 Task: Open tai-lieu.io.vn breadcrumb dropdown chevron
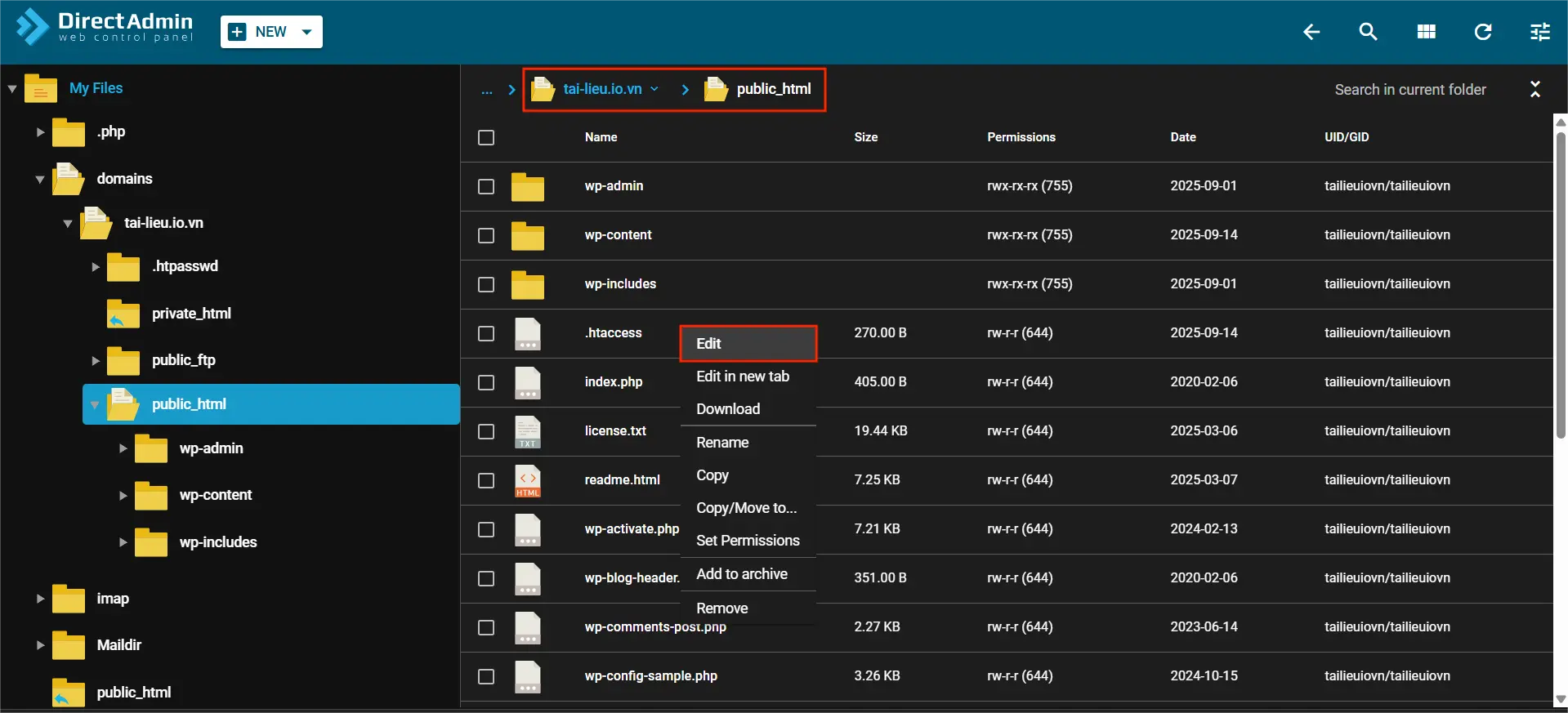654,89
